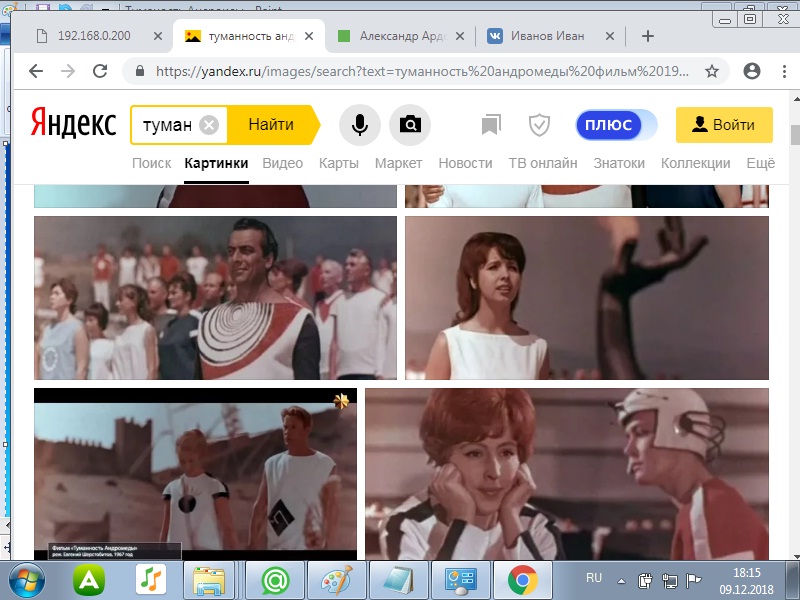Switch to the Paint taskbar window
800x600 pixels.
[x=337, y=581]
